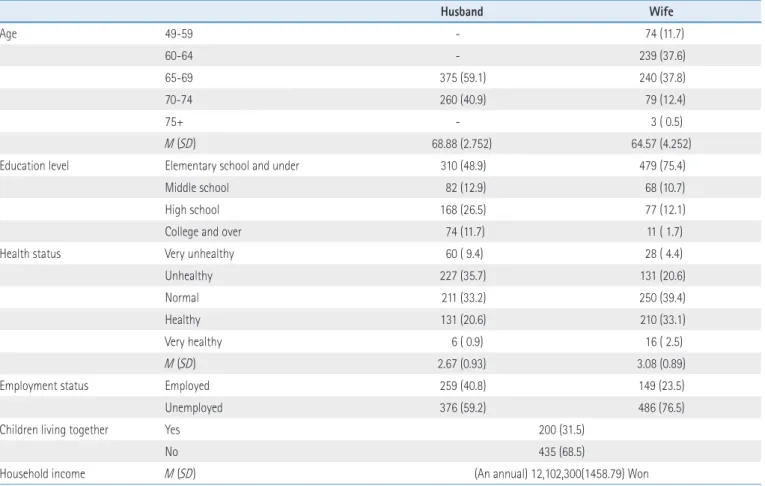Click the College and over cell

(x=203, y=231)
